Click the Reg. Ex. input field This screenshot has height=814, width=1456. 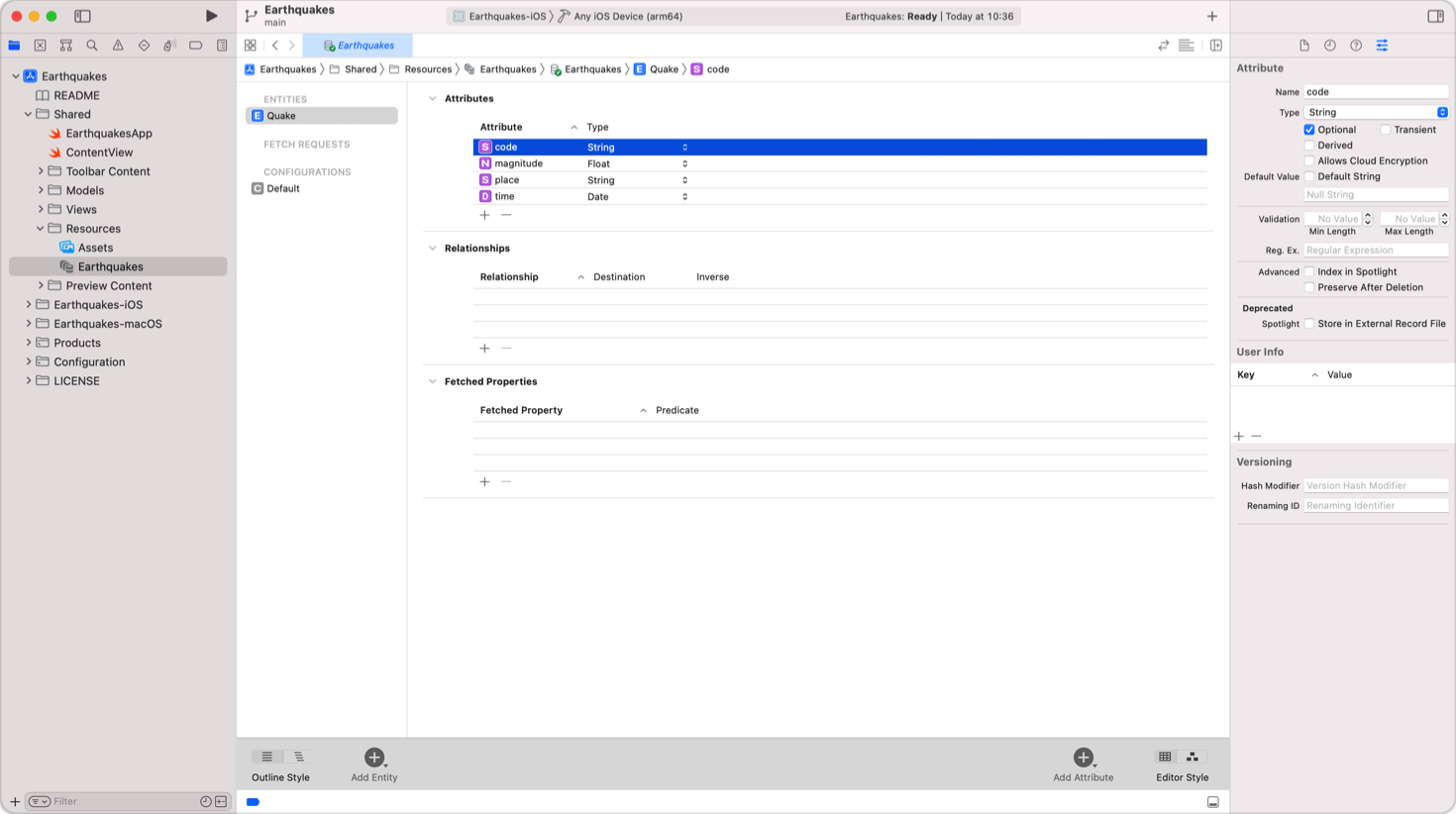click(1376, 251)
